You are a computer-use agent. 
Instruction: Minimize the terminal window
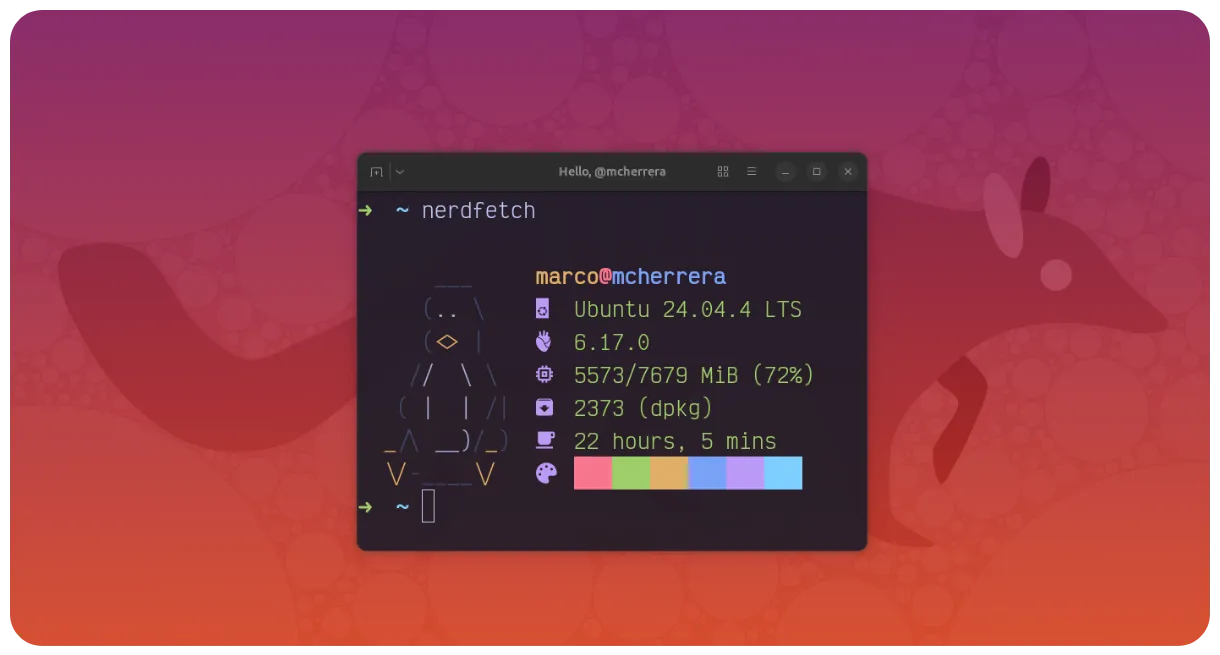click(786, 172)
